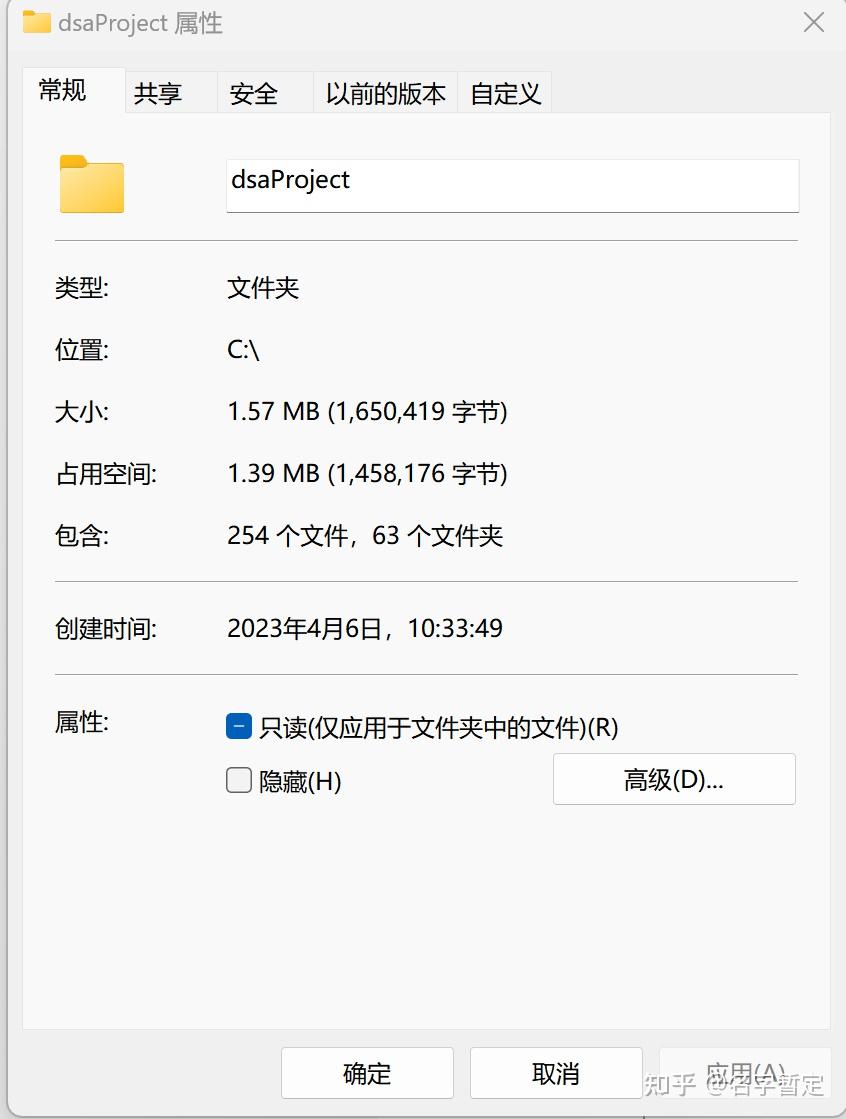The image size is (846, 1119).
Task: Stay on the 常规 (General) tab
Action: pos(60,90)
